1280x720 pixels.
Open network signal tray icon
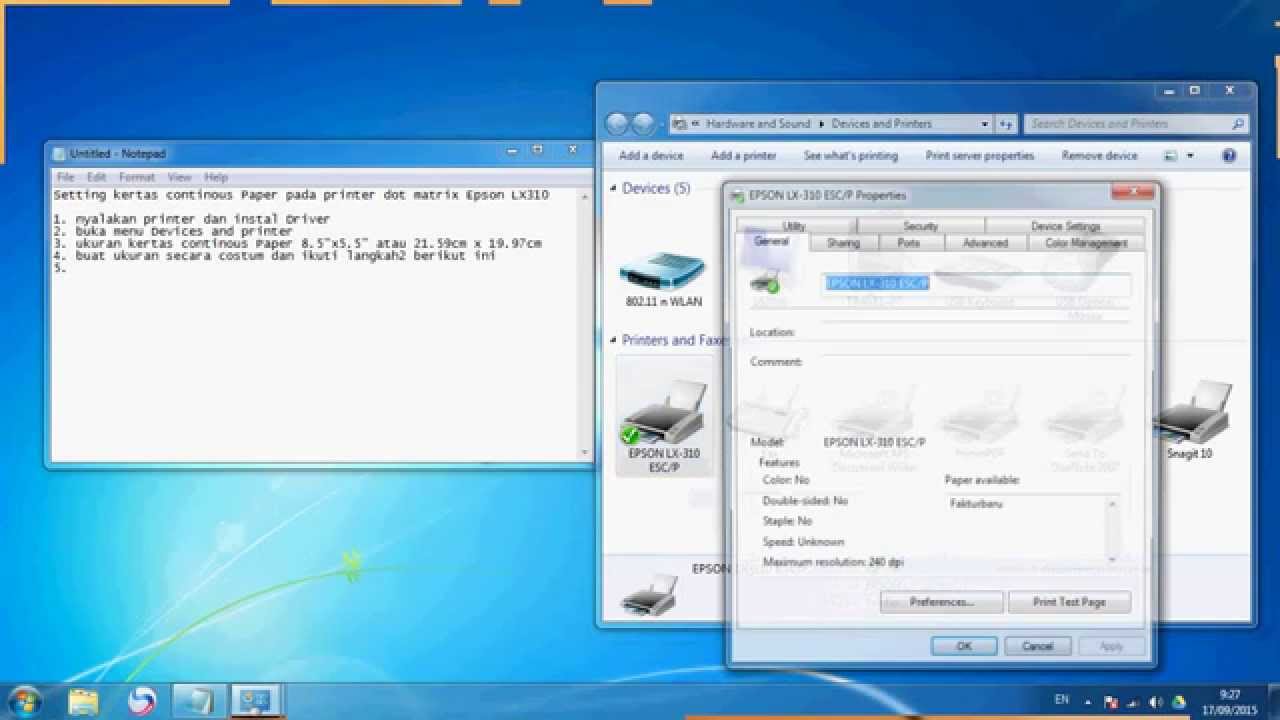coord(1134,702)
